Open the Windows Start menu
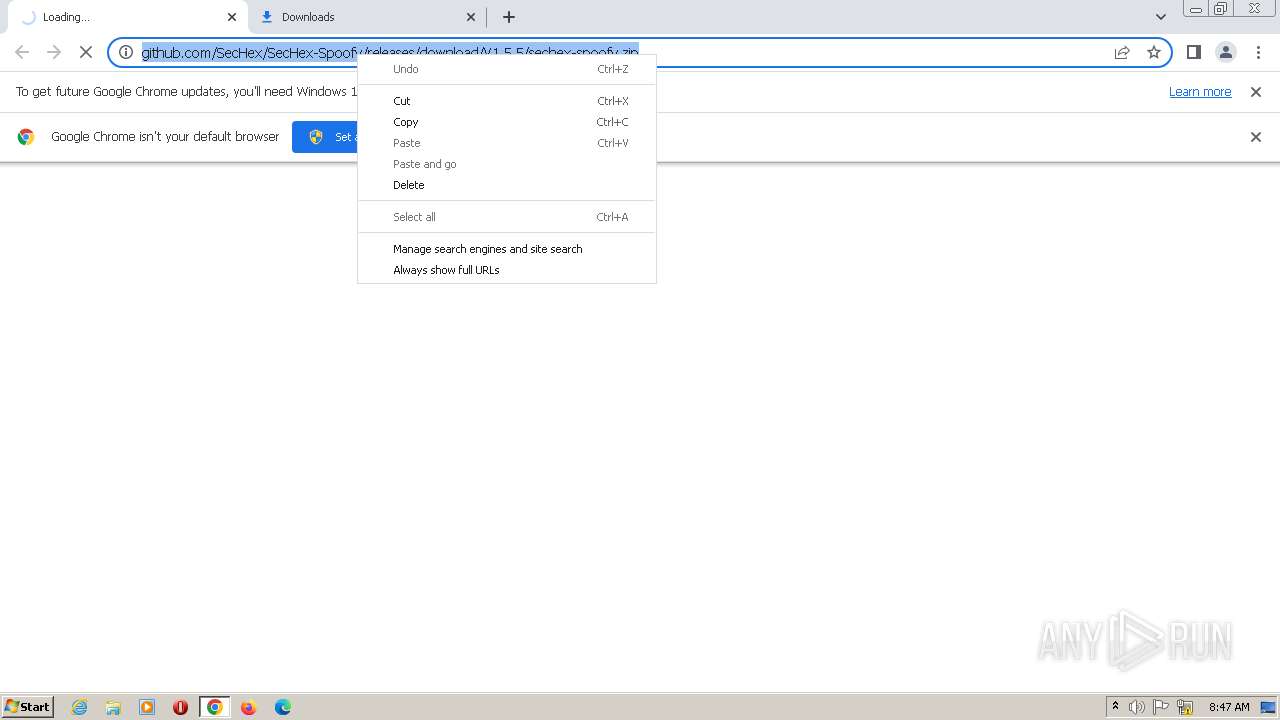The width and height of the screenshot is (1280, 720). click(x=28, y=707)
